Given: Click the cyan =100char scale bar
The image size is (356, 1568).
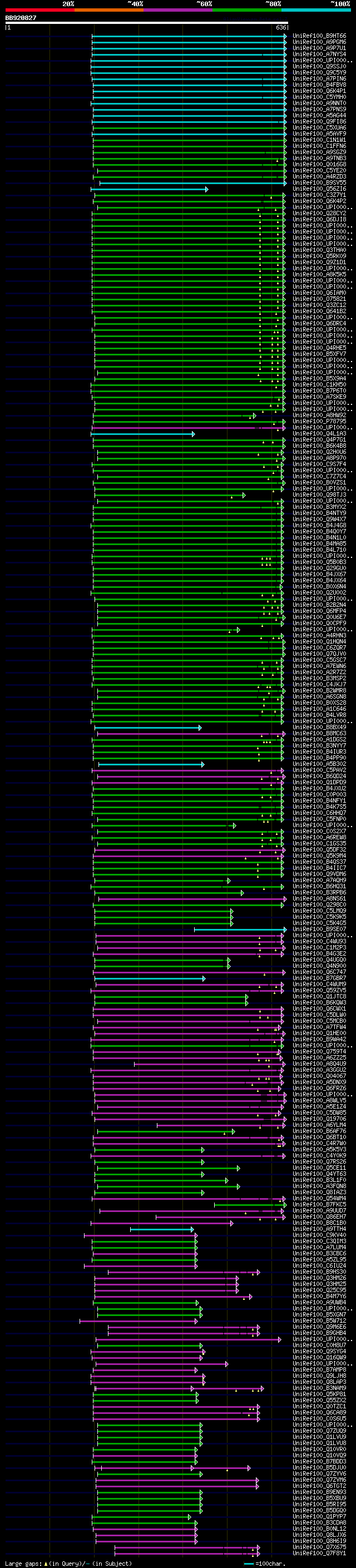Looking at the screenshot, I should 248,1563.
